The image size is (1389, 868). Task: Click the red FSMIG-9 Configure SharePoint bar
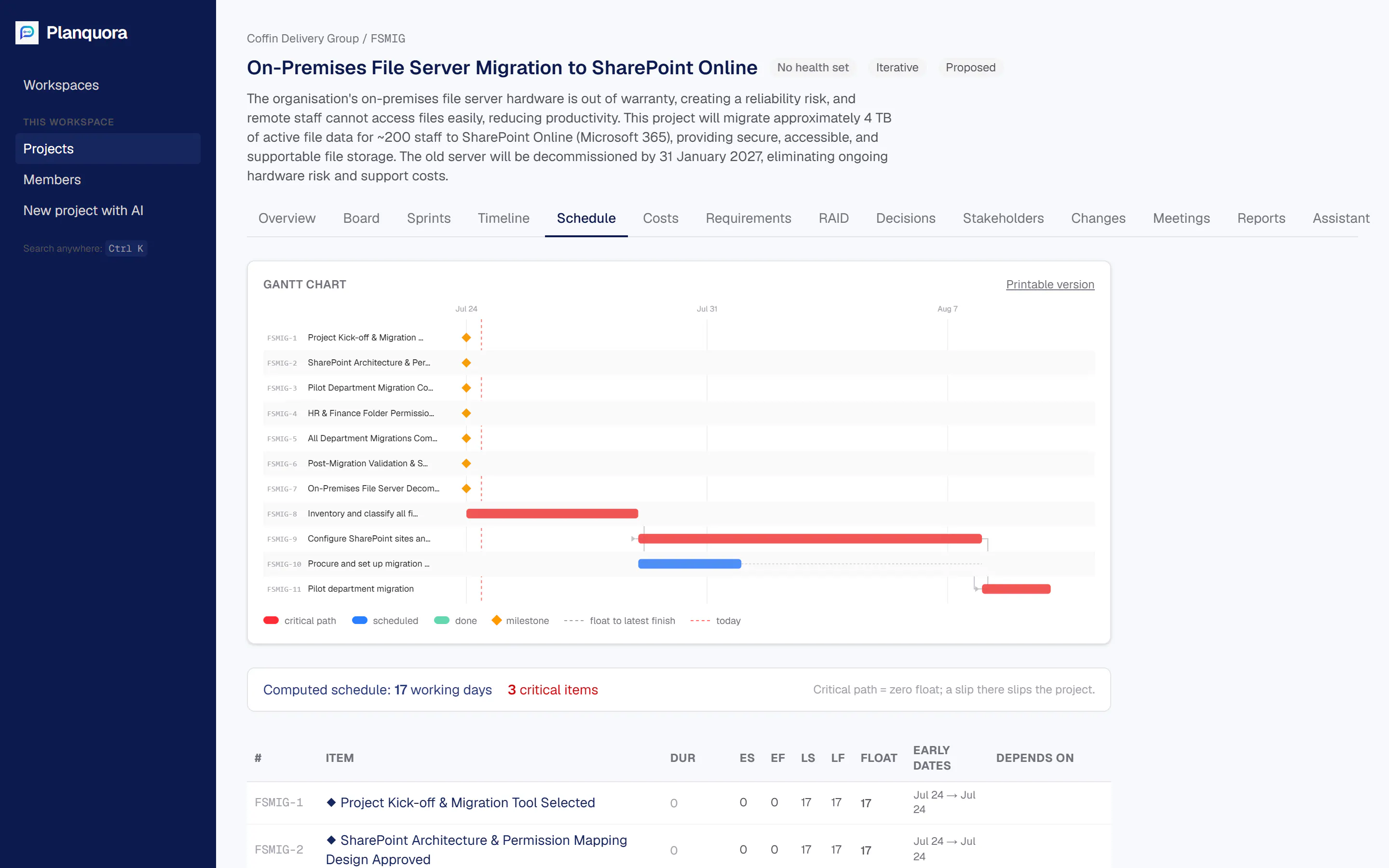[x=810, y=539]
